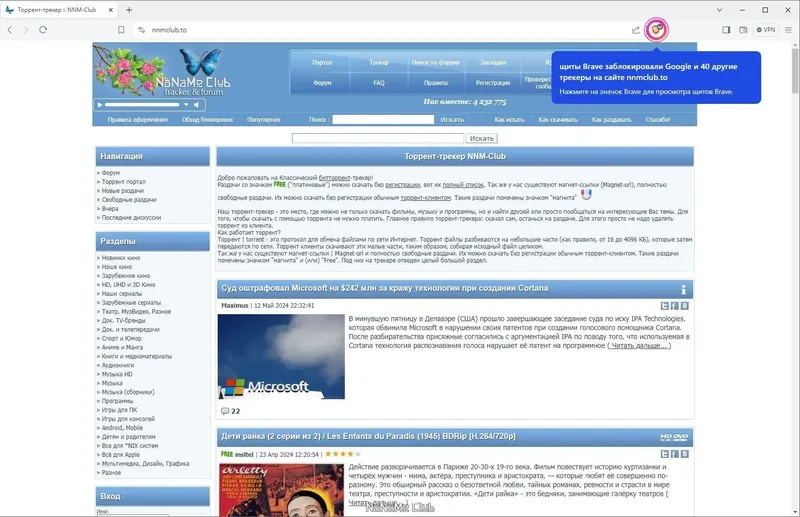The image size is (800, 517).
Task: Click the radio player progress slider
Action: [142, 105]
